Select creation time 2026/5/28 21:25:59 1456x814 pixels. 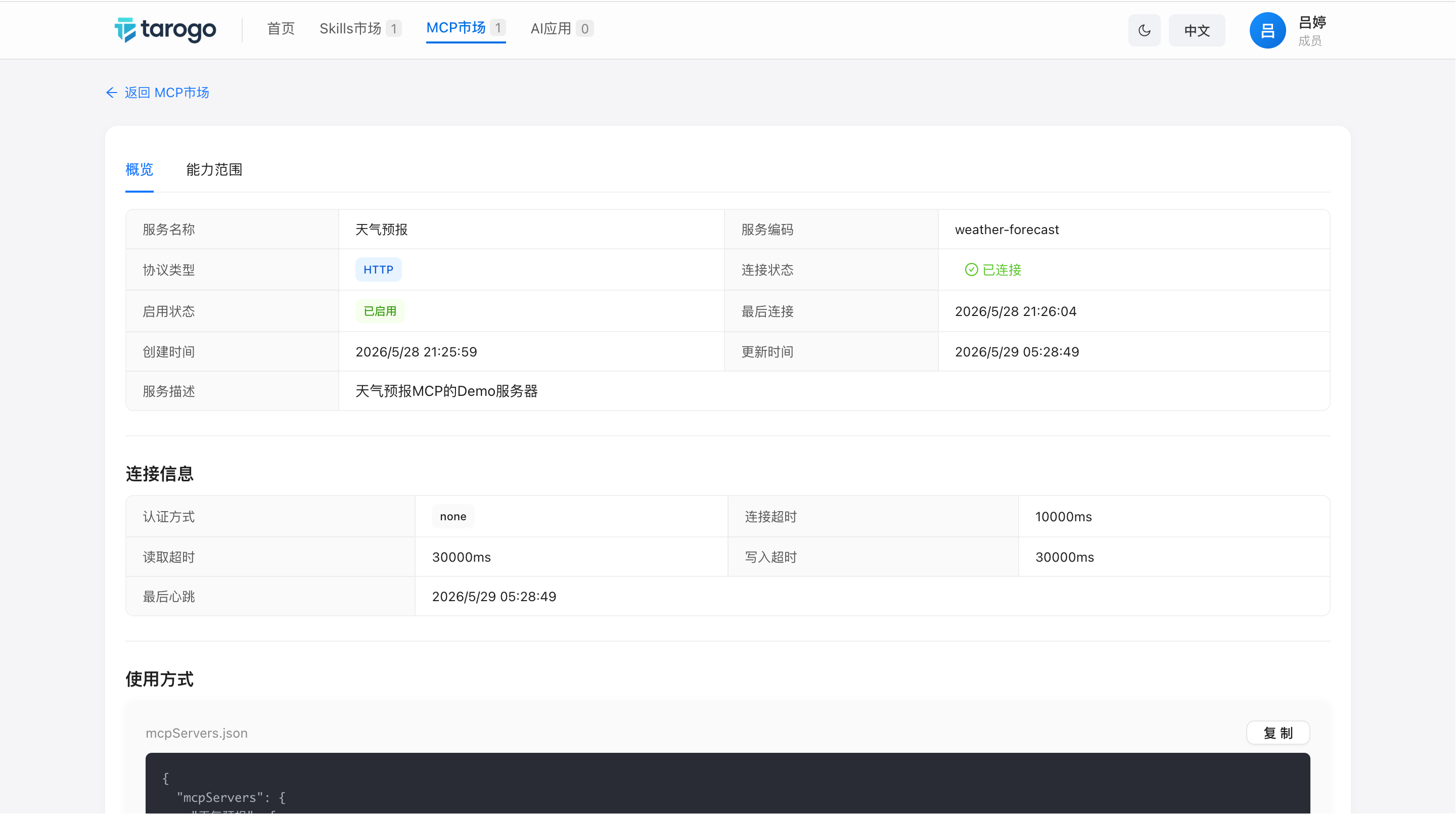point(416,351)
